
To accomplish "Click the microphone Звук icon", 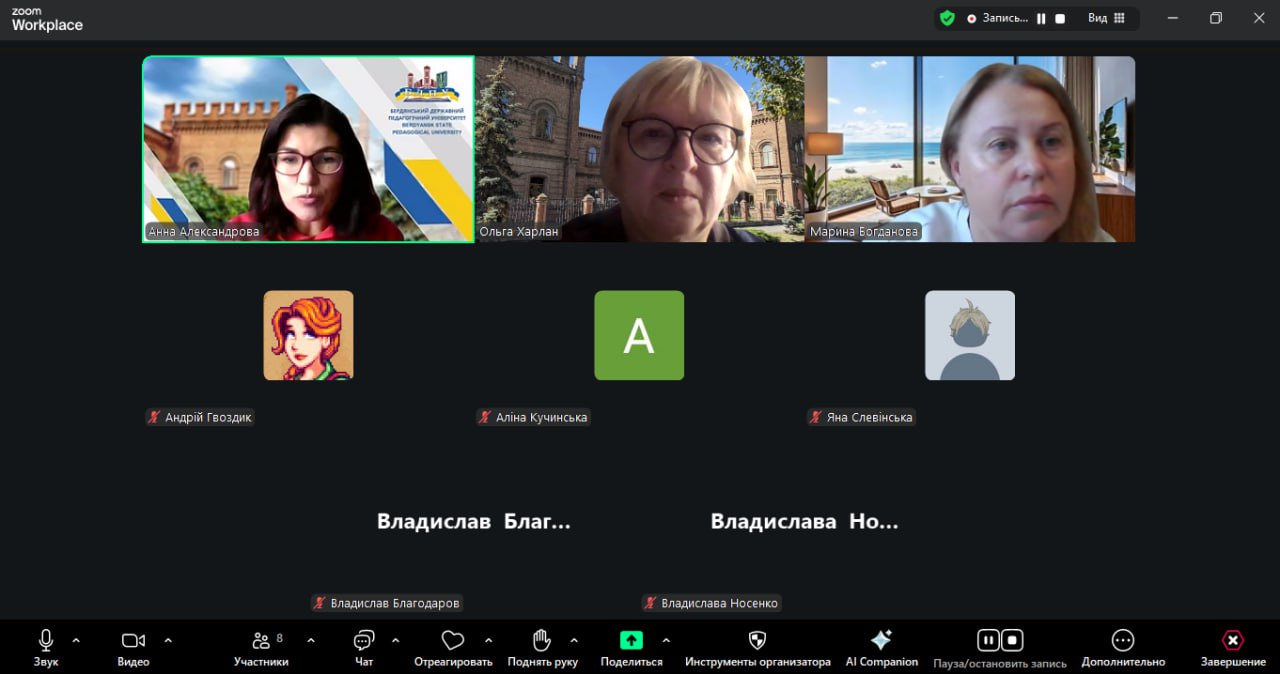I will coord(46,641).
